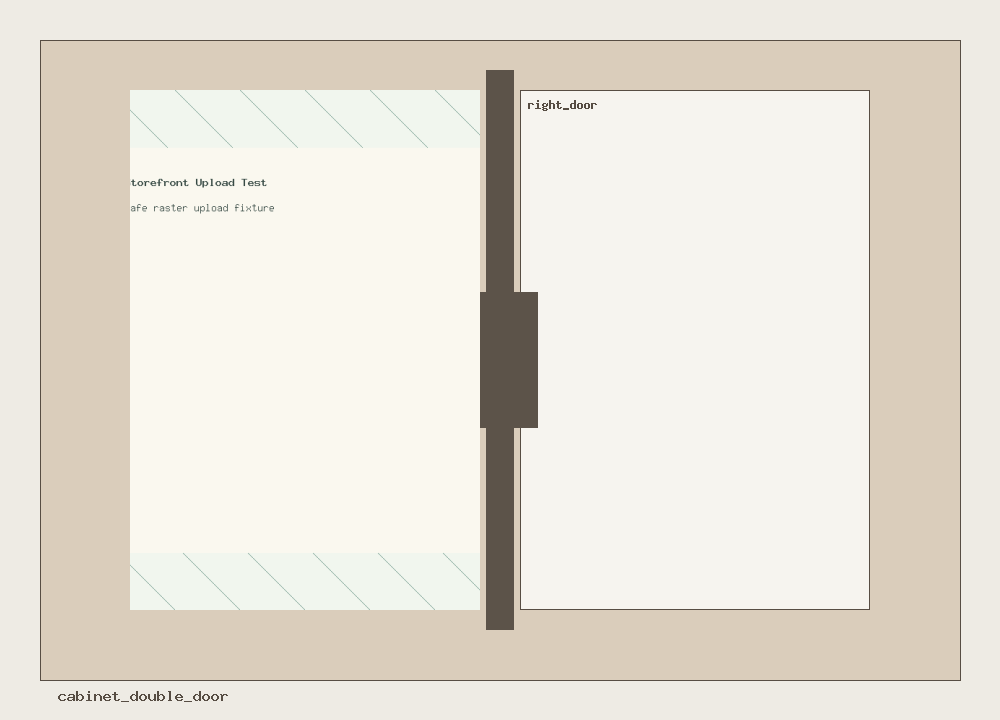The height and width of the screenshot is (720, 1000).
Task: Click the dark center handle block
Action: click(509, 360)
